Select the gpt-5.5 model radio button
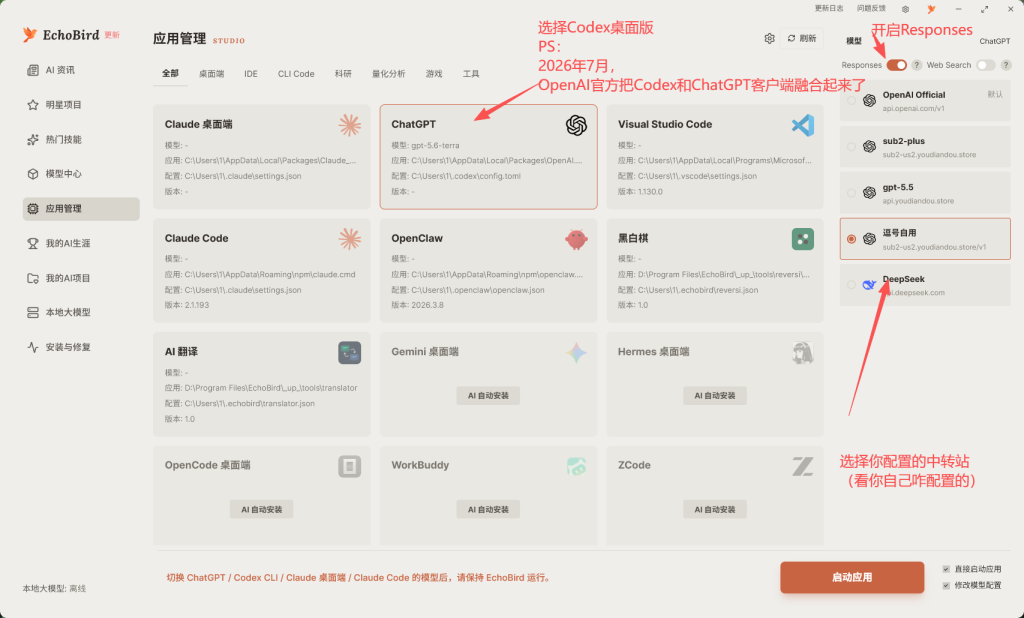The width and height of the screenshot is (1024, 618). [851, 193]
